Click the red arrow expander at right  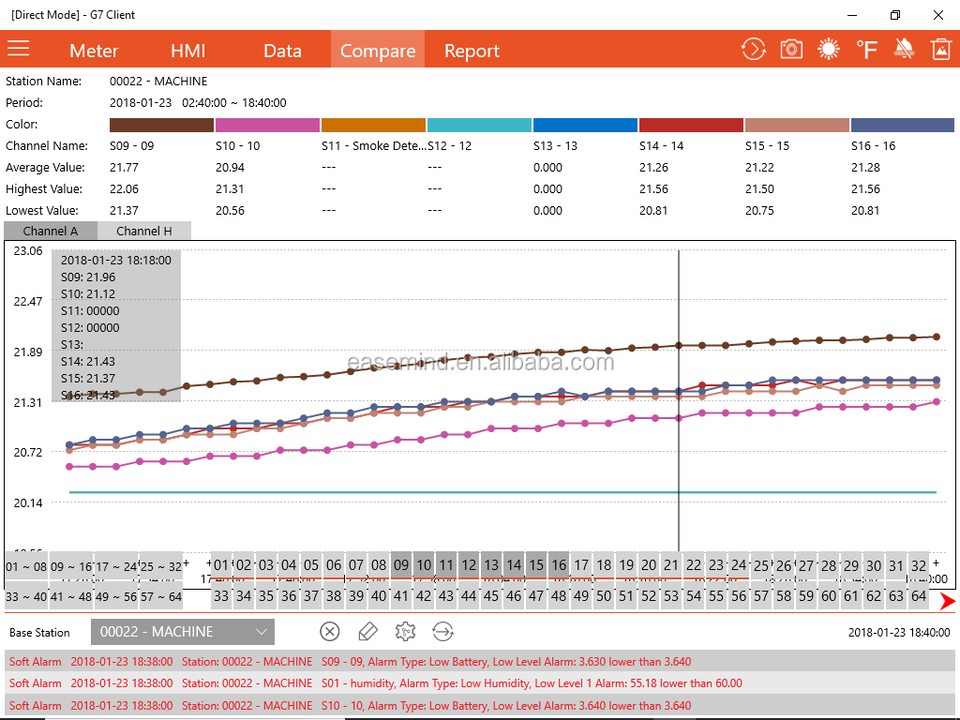[x=947, y=600]
